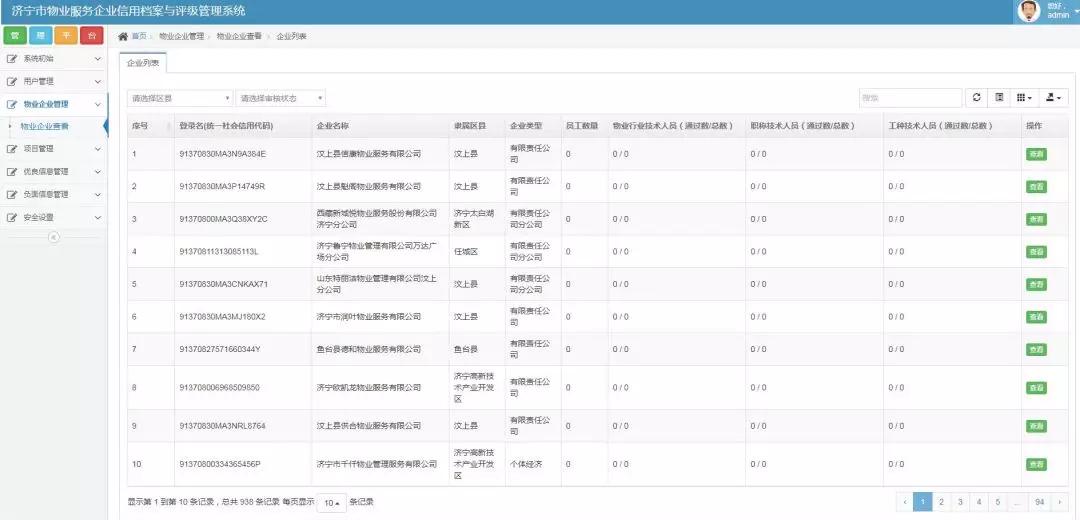Select the 企业列表 tab
Viewport: 1080px width, 520px height.
pos(143,63)
